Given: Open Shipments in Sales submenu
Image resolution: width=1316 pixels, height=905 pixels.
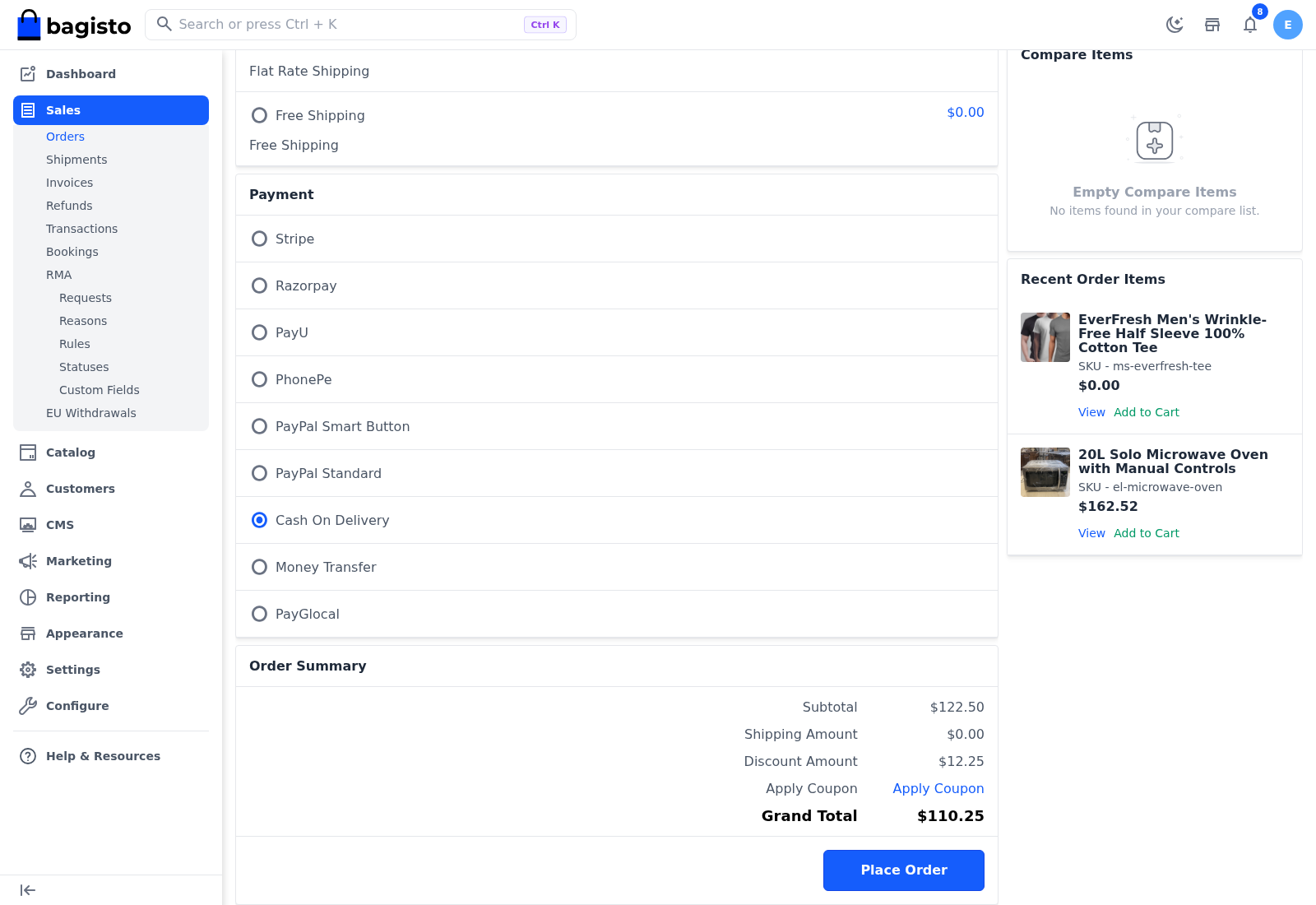Looking at the screenshot, I should [x=76, y=160].
